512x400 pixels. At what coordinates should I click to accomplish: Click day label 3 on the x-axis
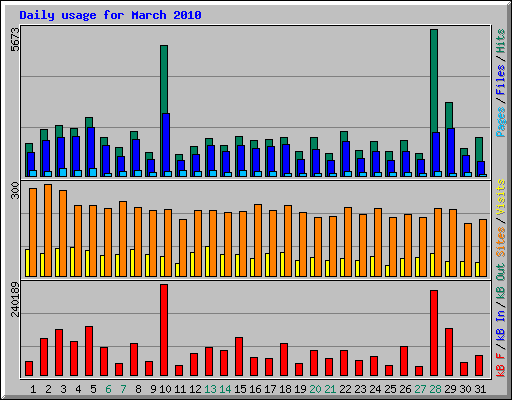tap(63, 389)
